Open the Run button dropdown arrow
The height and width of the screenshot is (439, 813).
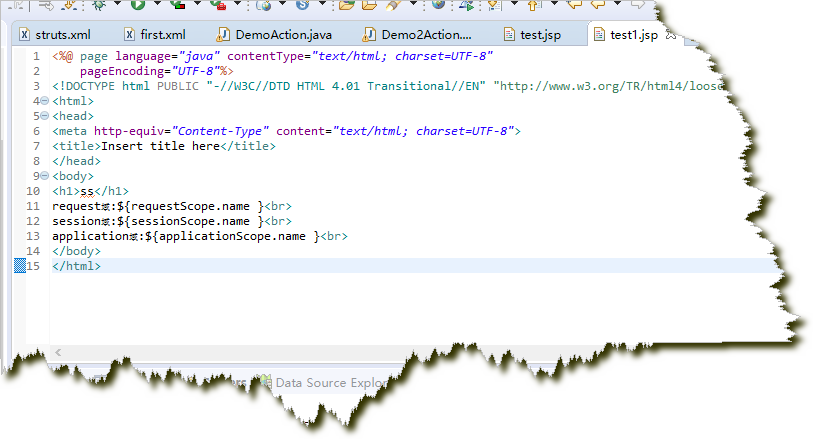click(155, 7)
